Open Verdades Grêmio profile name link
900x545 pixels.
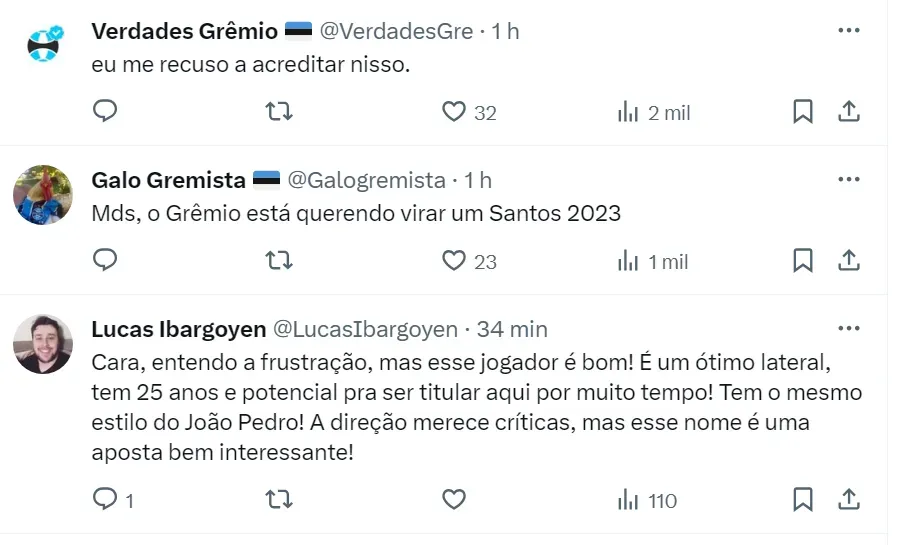coord(184,31)
